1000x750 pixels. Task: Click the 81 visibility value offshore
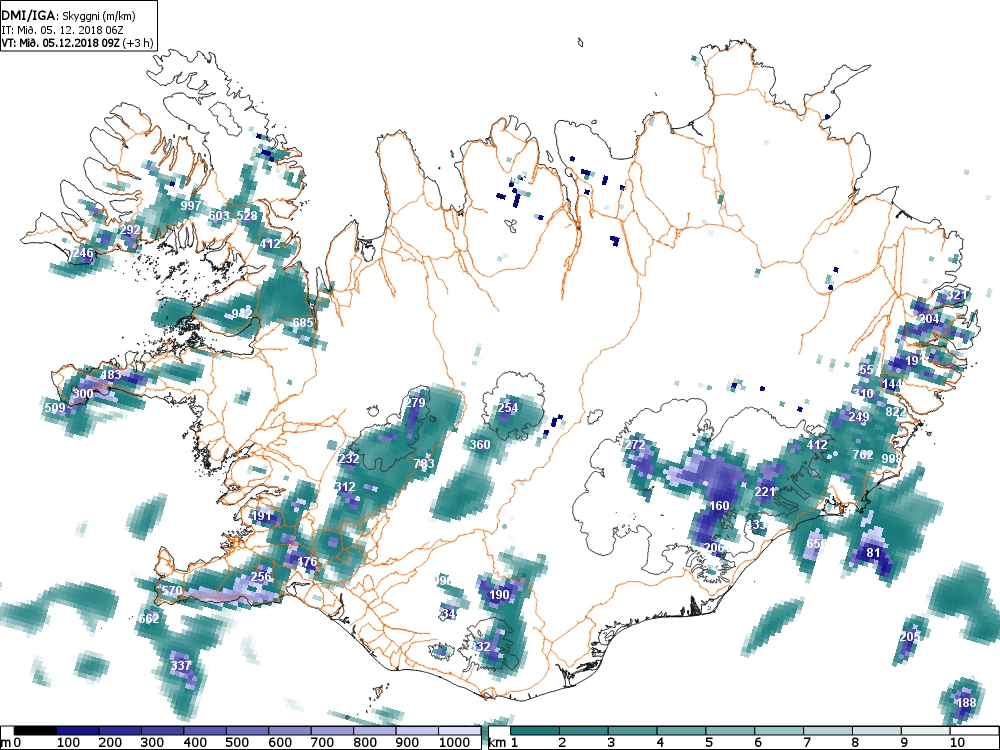873,552
